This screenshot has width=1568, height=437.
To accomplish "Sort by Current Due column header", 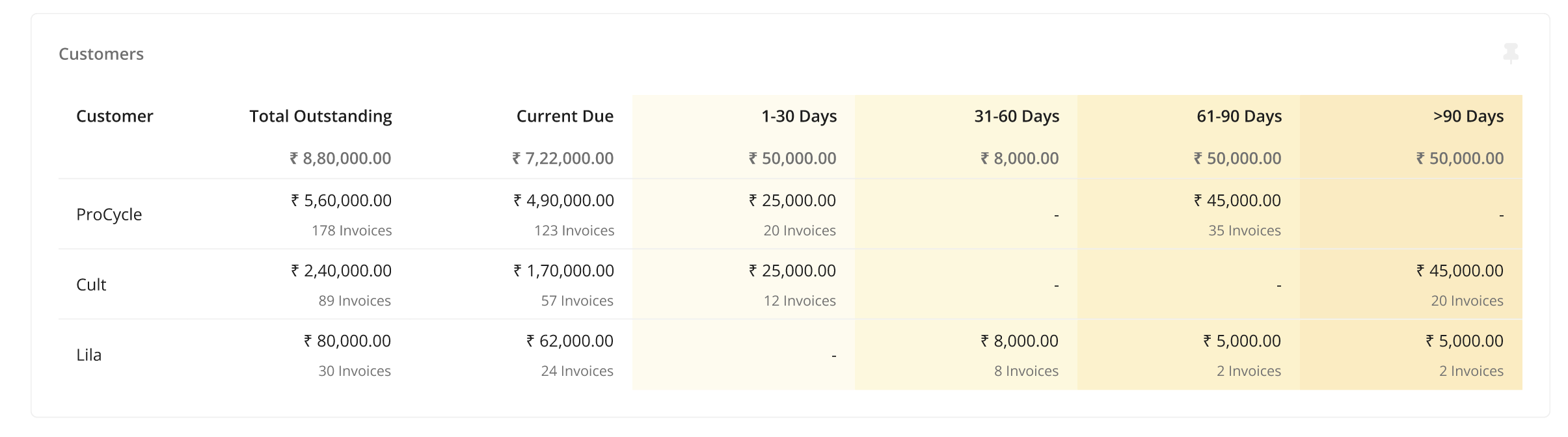I will 565,116.
